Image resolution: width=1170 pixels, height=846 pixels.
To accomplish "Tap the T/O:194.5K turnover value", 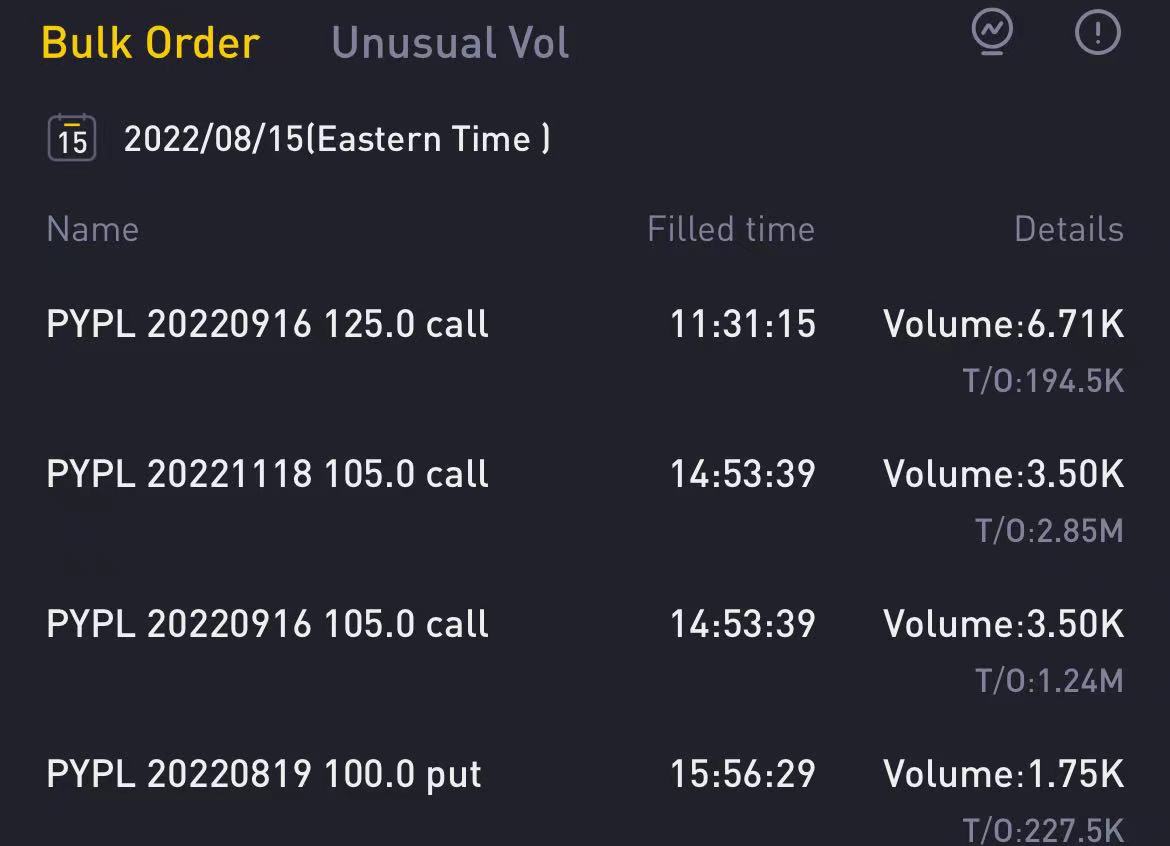I will pyautogui.click(x=1043, y=381).
